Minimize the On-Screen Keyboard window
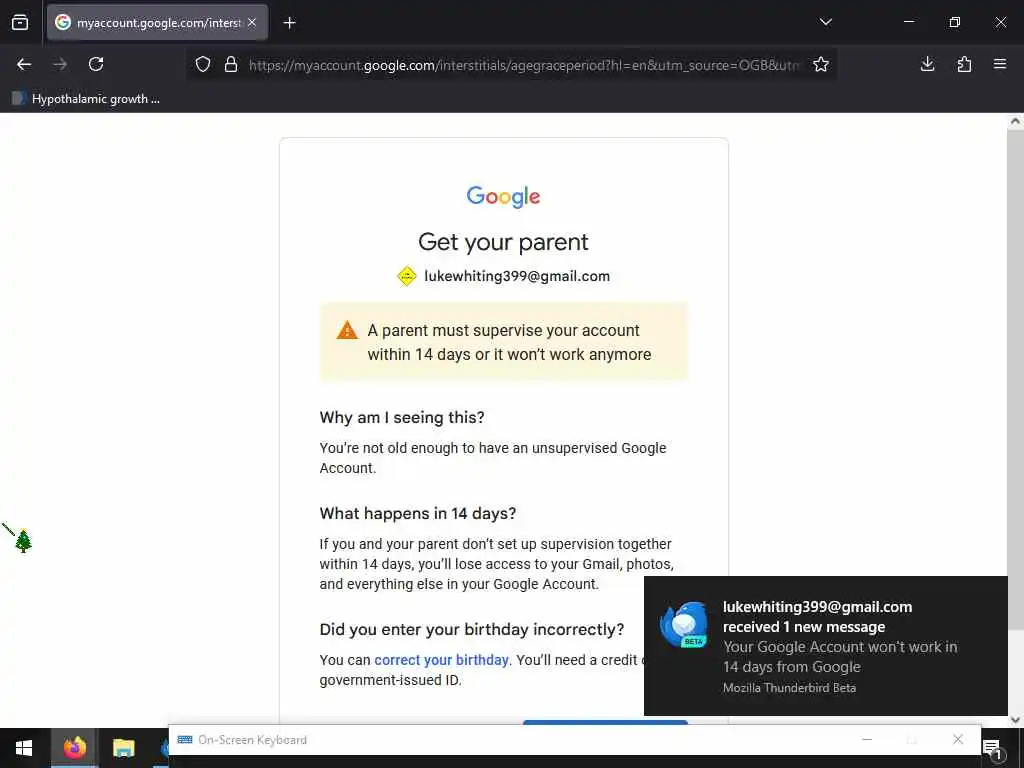 pyautogui.click(x=867, y=739)
